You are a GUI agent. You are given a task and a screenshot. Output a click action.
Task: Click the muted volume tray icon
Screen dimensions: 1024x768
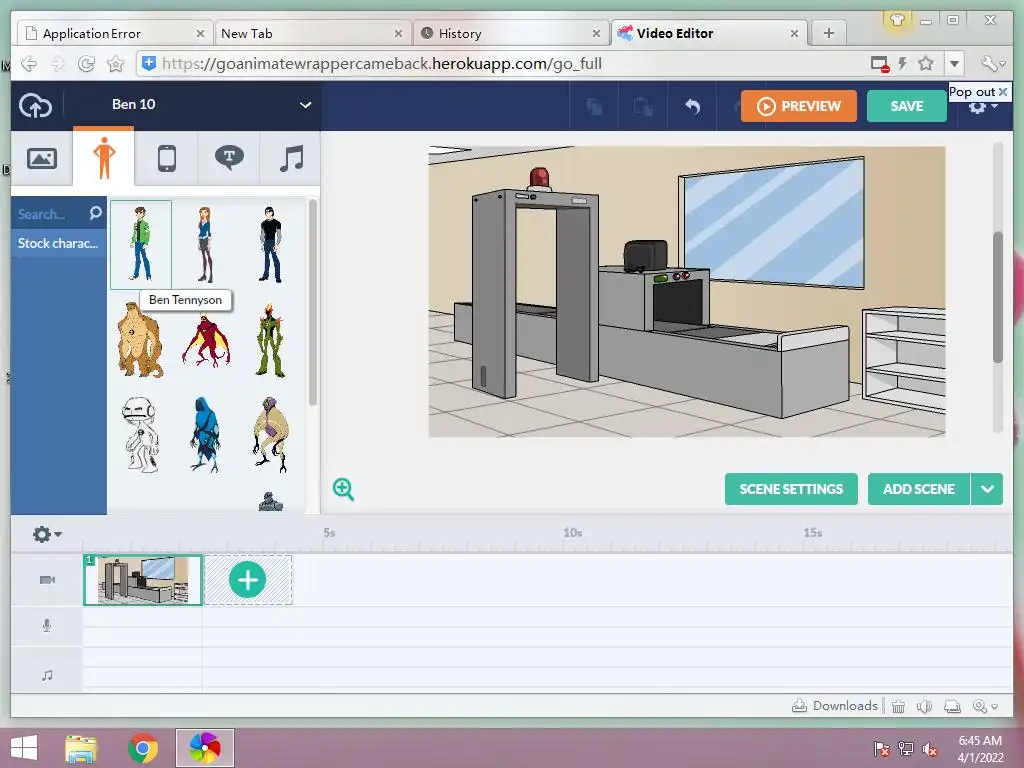pyautogui.click(x=930, y=749)
